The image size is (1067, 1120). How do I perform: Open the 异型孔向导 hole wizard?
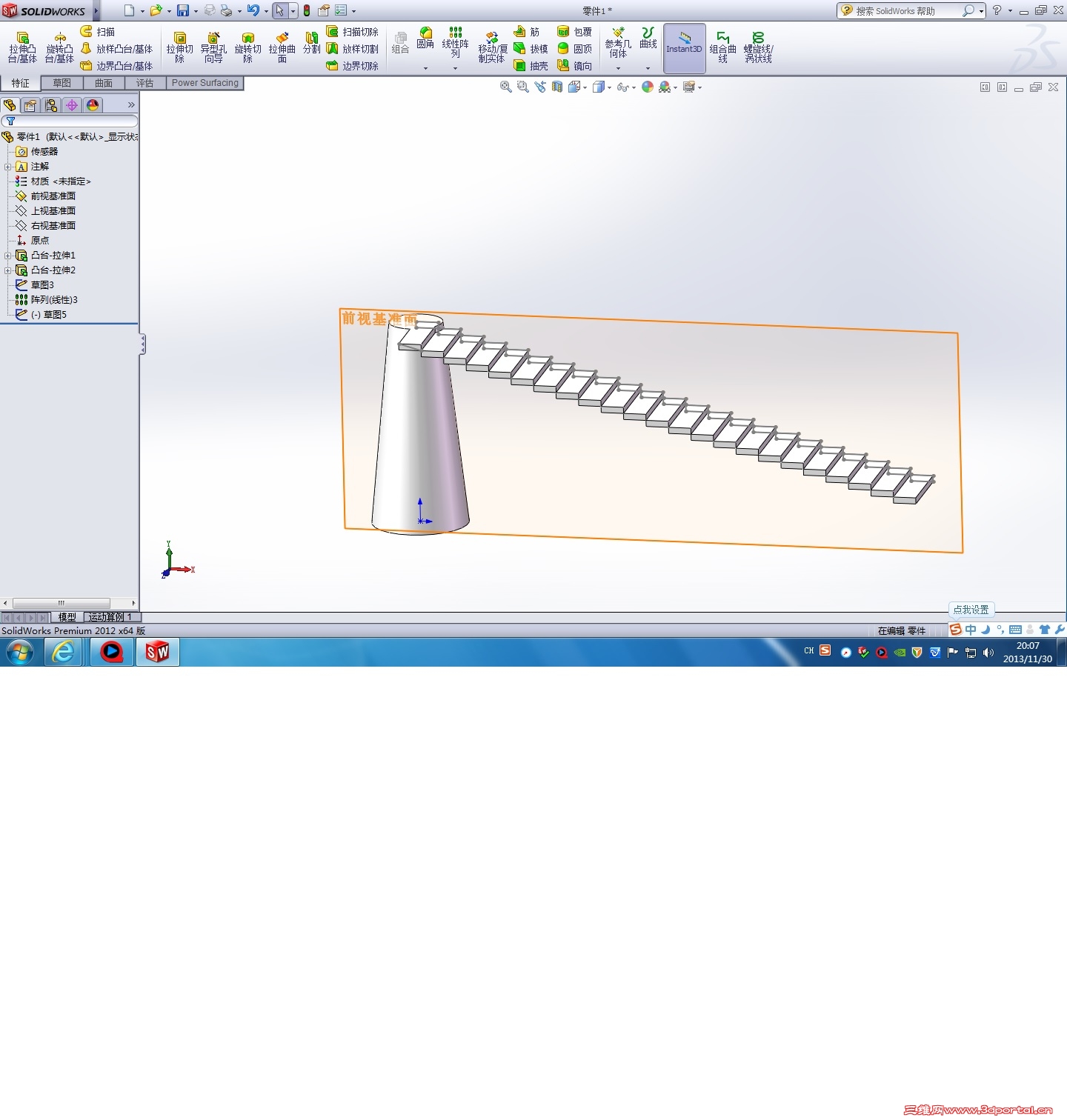[213, 47]
